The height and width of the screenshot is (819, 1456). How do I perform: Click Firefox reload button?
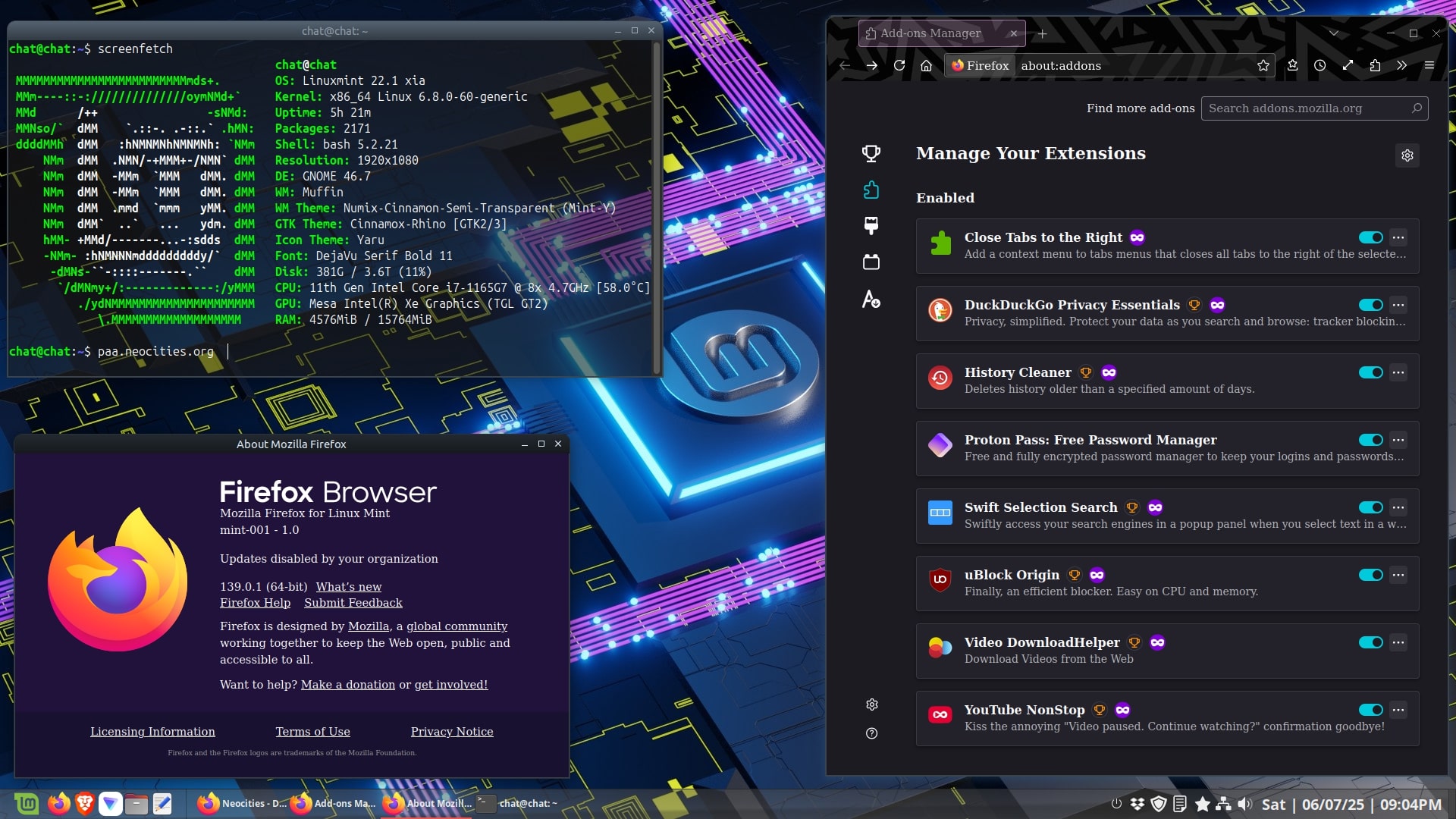coord(899,65)
